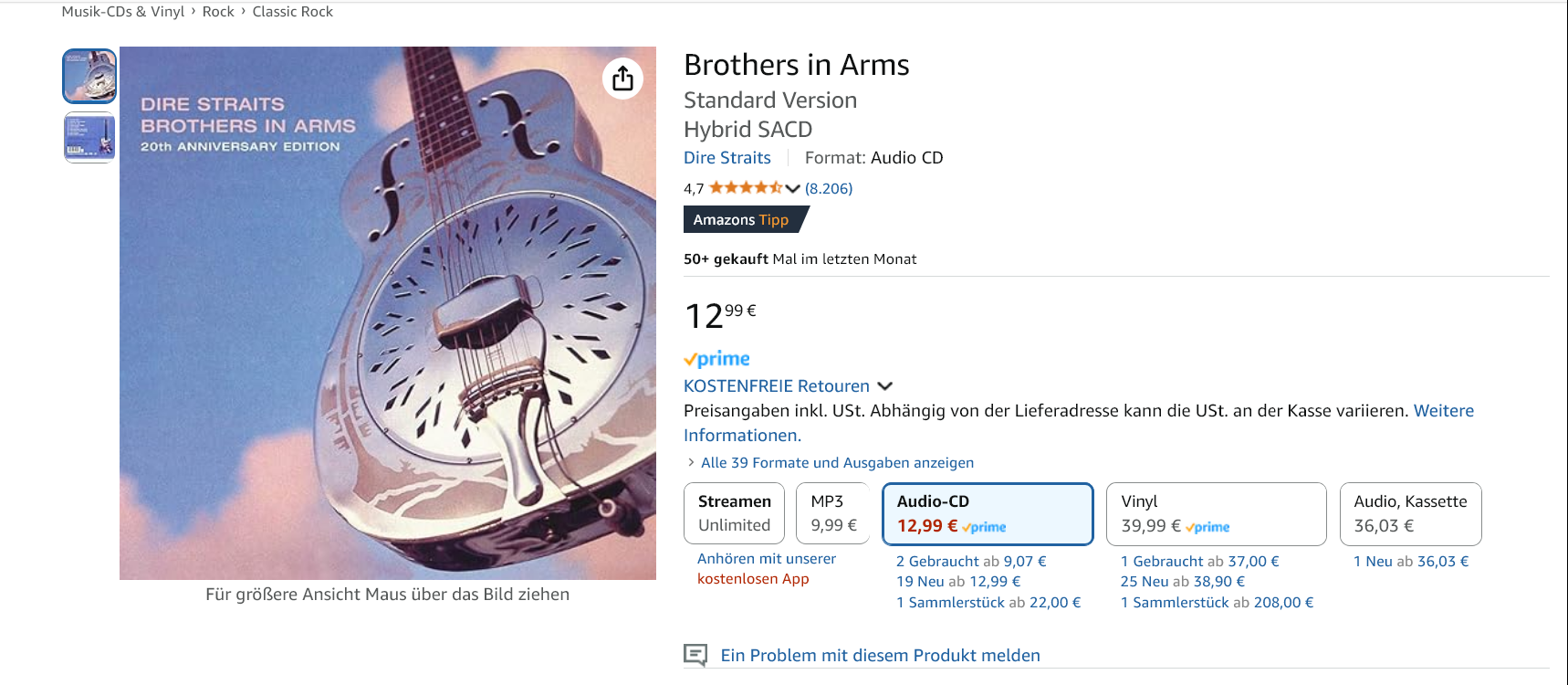Expand Alle 39 Formate und Ausgaben

click(x=836, y=463)
